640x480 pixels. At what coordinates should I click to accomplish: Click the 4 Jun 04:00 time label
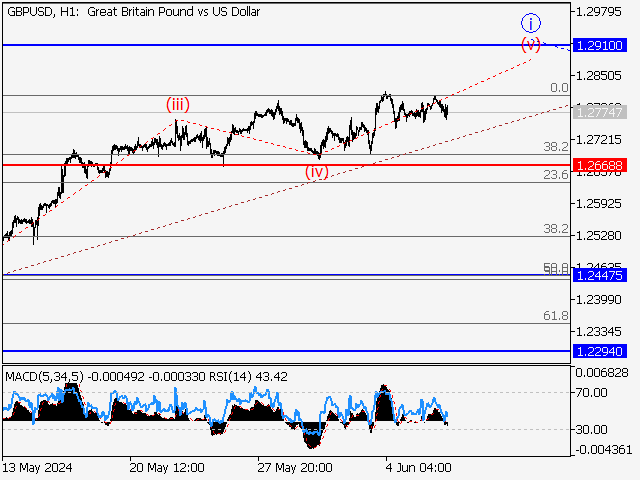pos(418,467)
